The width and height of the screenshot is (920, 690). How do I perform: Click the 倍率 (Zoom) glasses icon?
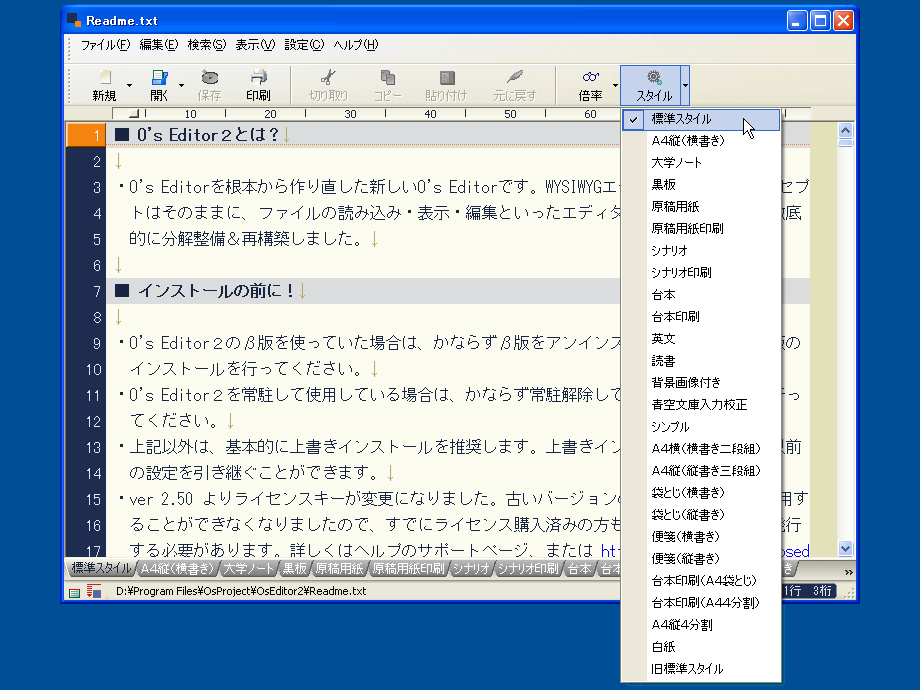point(590,77)
